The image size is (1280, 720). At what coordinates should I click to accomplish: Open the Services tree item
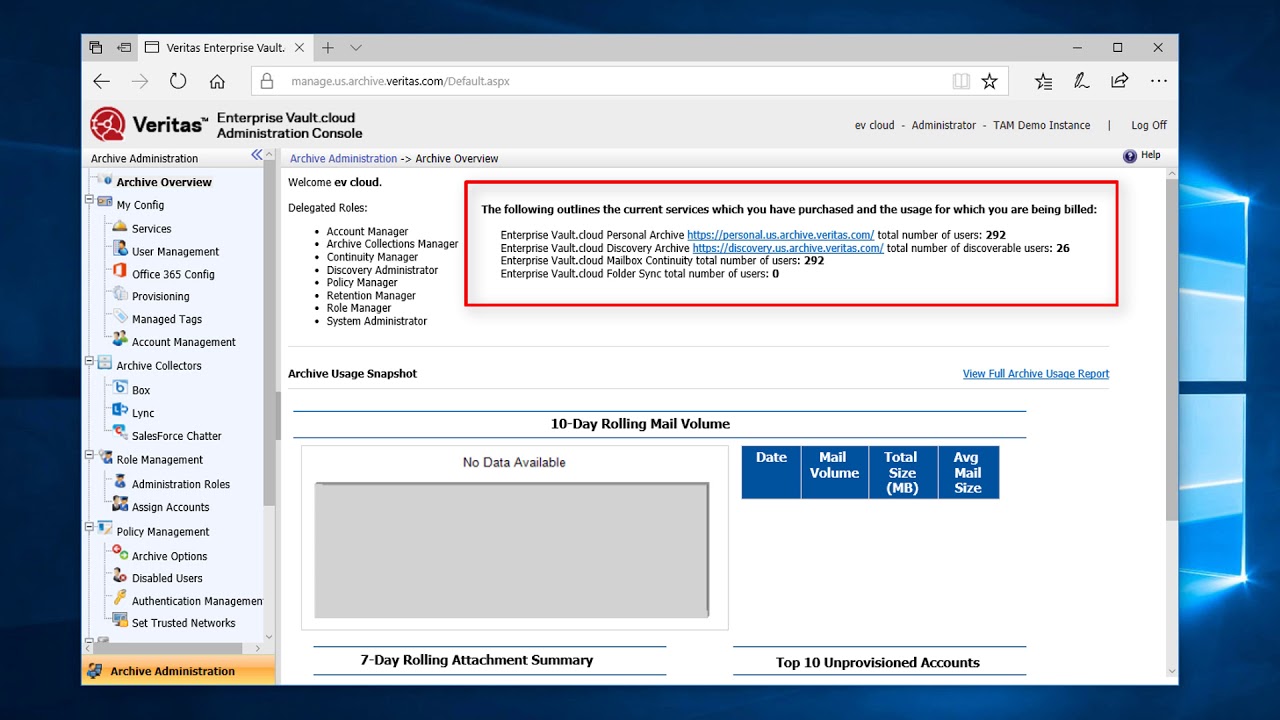[x=151, y=228]
